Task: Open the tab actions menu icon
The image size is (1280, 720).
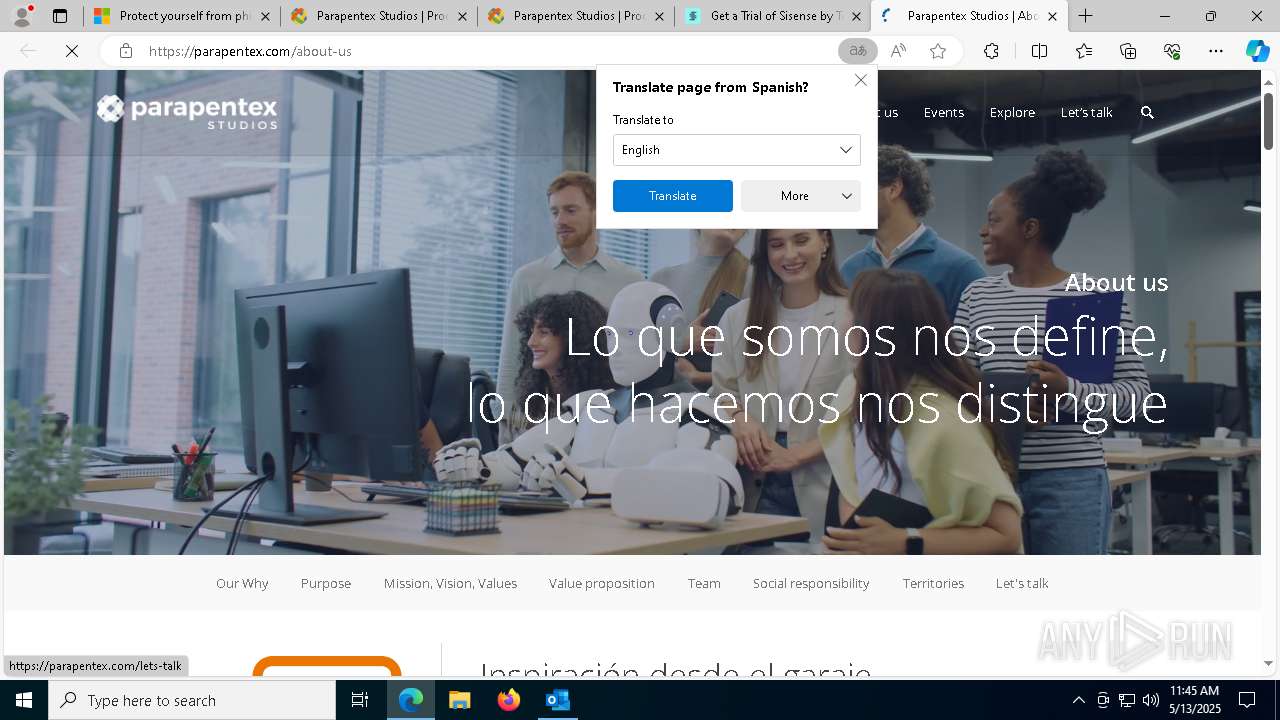Action: [60, 16]
